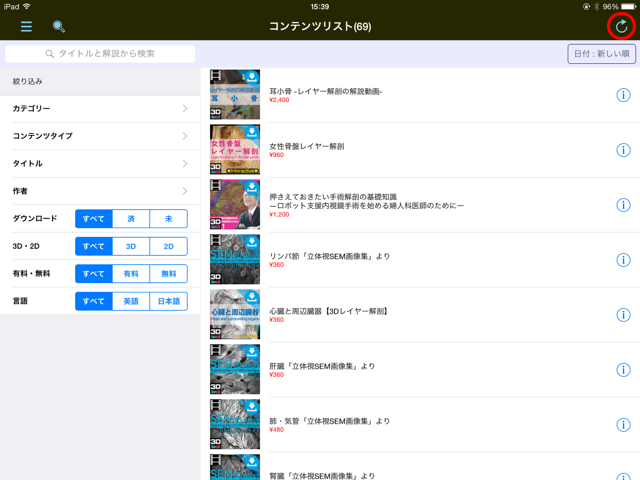Screen dimensions: 640x480
Task: Select 日本語 language filter
Action: point(168,301)
